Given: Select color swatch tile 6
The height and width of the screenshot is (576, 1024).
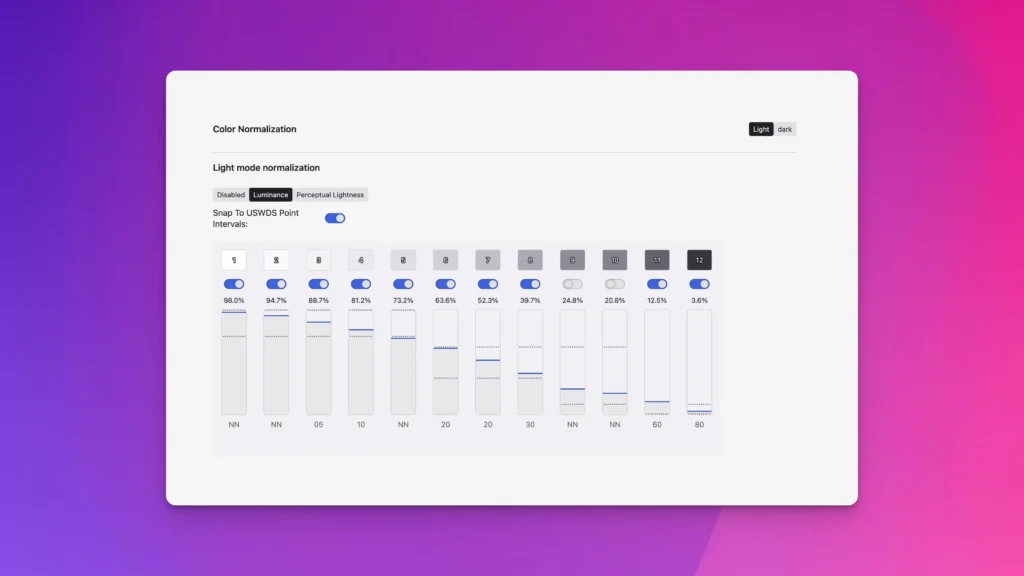Looking at the screenshot, I should click(445, 259).
